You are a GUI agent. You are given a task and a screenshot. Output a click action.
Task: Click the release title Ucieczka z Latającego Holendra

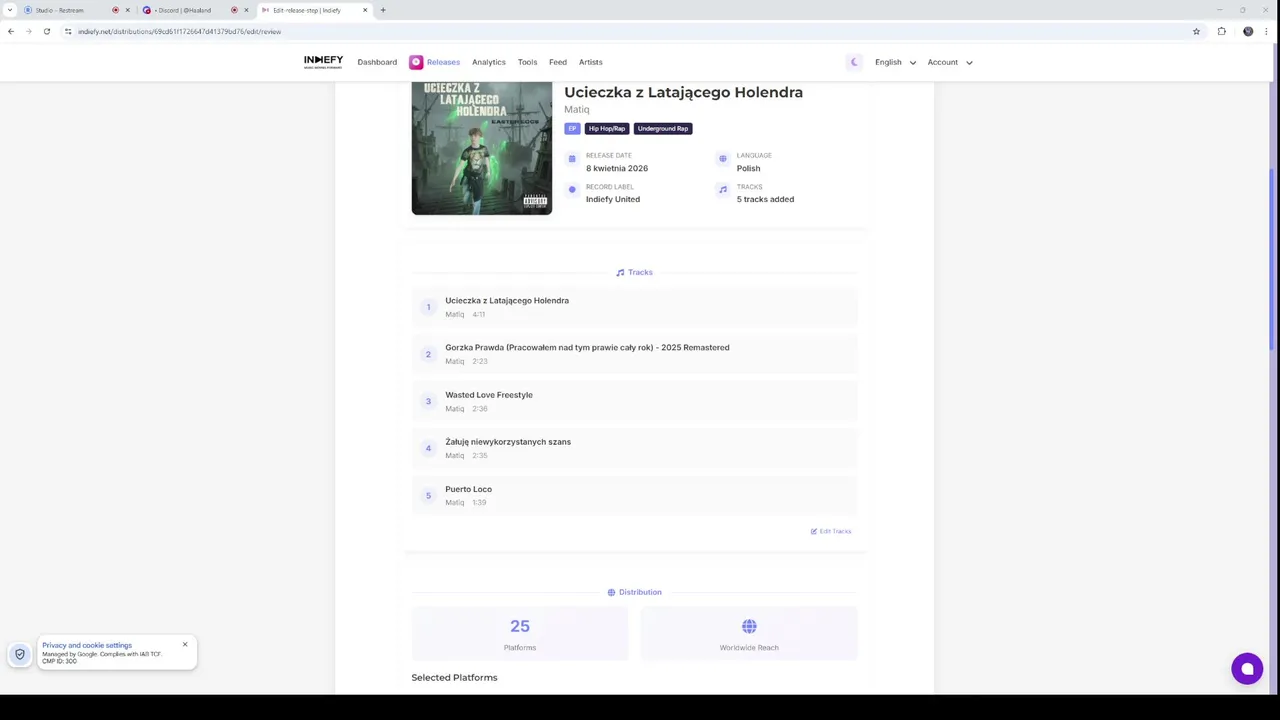[683, 92]
